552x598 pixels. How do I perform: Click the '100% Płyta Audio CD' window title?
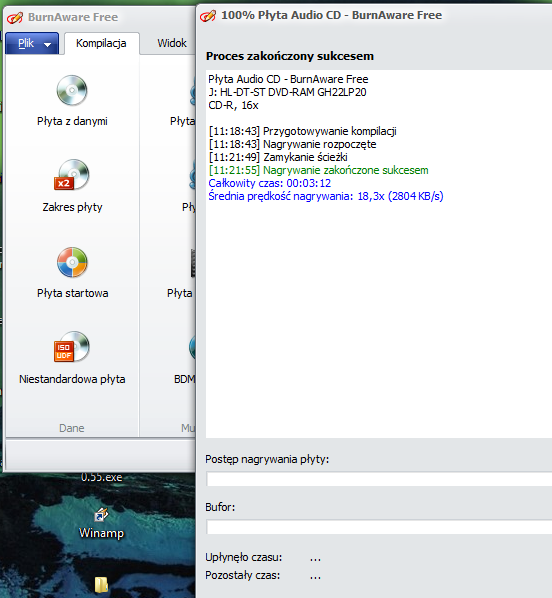click(332, 15)
